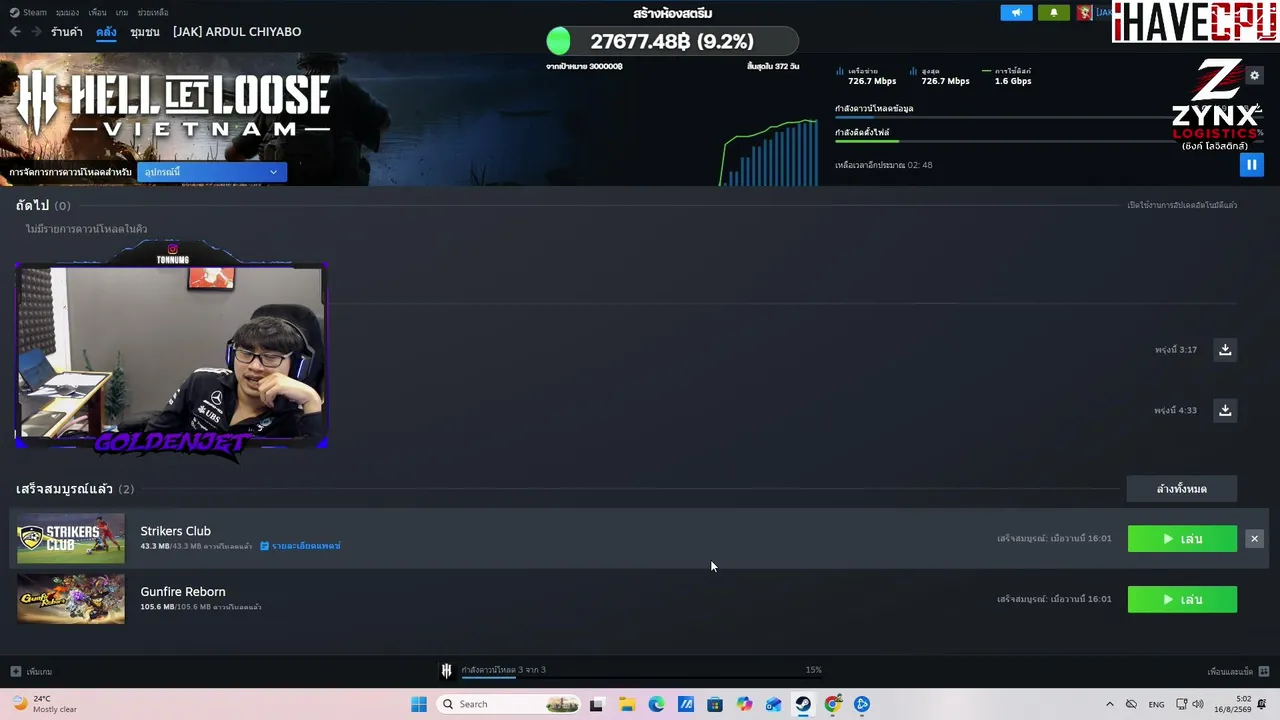Image resolution: width=1280 pixels, height=720 pixels.
Task: Select the Strikers Club title
Action: click(x=176, y=531)
